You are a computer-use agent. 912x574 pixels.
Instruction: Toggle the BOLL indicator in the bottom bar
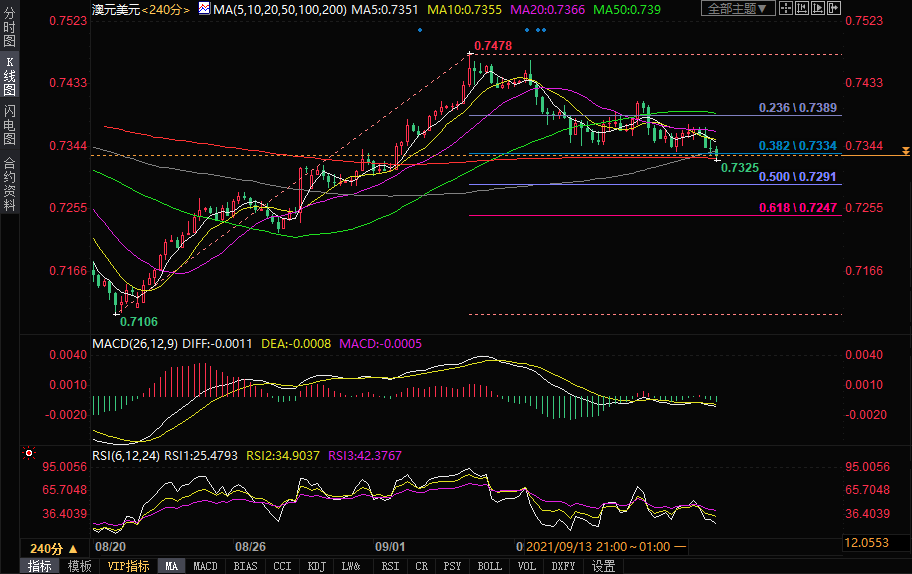click(x=489, y=566)
